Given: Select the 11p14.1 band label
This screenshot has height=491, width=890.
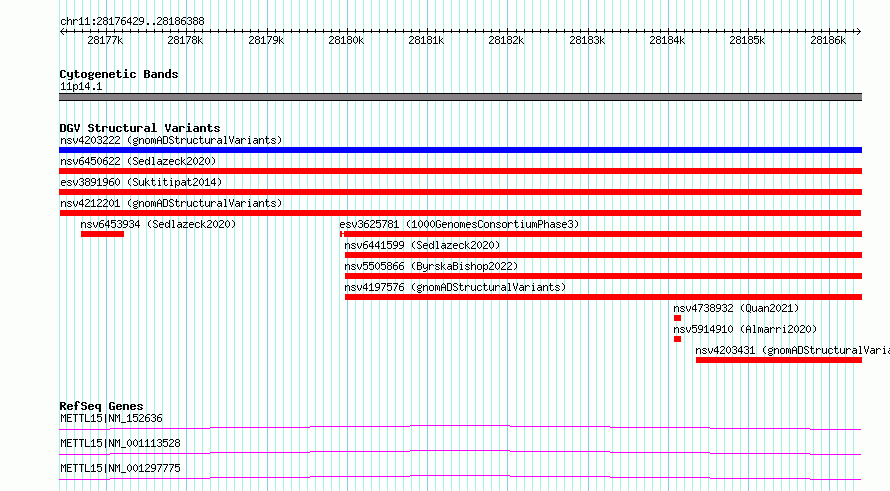Looking at the screenshot, I should [81, 87].
